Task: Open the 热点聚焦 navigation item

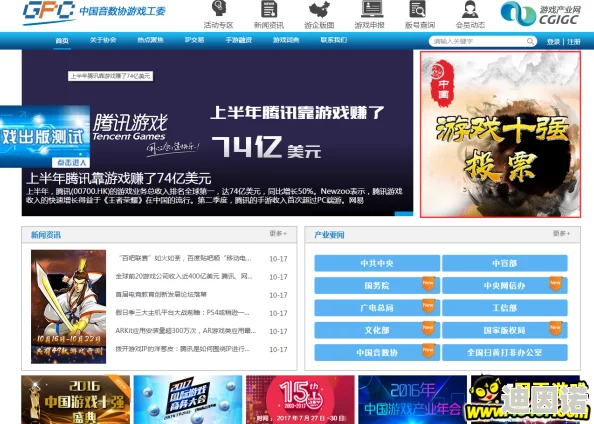Action: (x=150, y=40)
